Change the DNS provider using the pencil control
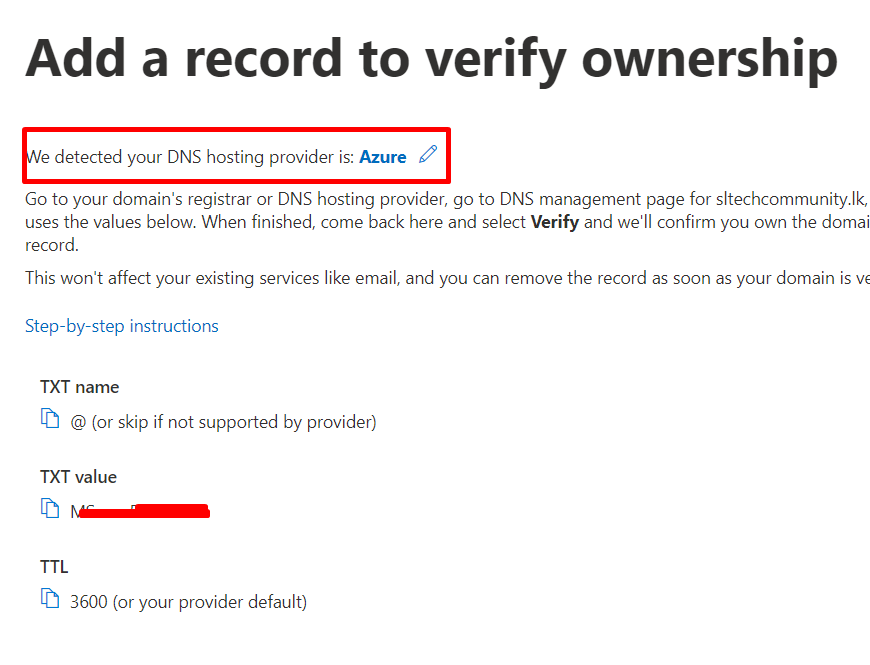Image resolution: width=870 pixels, height=665 pixels. coord(428,155)
